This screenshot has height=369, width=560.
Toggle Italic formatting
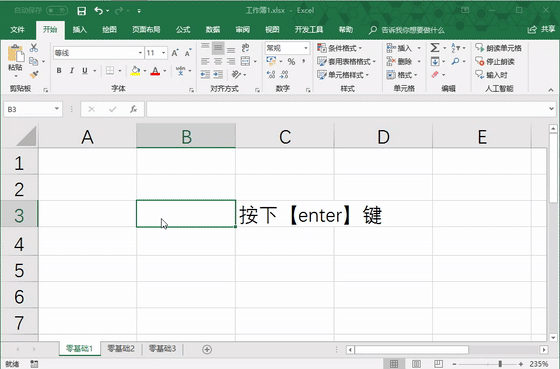[x=72, y=71]
